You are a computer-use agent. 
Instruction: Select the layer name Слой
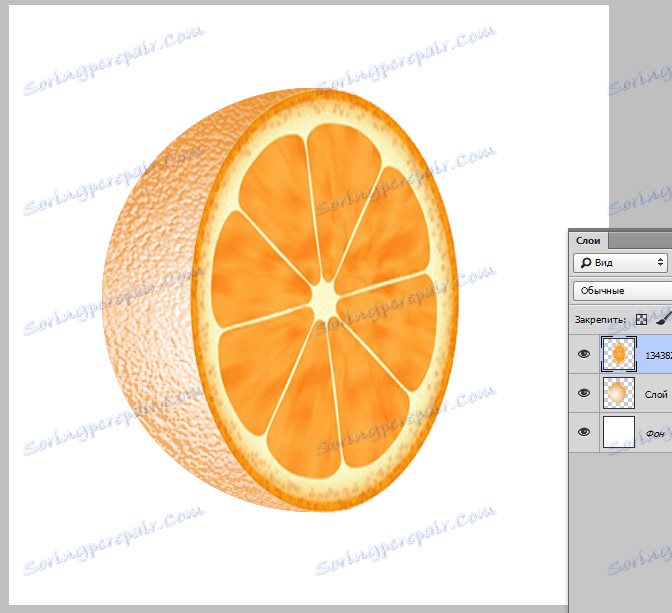coord(656,394)
